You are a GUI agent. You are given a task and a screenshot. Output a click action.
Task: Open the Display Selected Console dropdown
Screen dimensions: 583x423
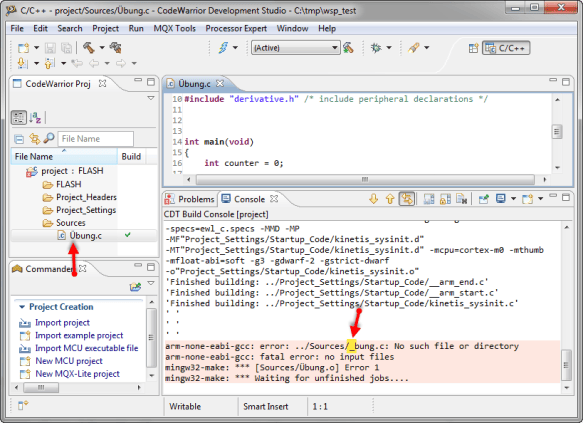(513, 199)
